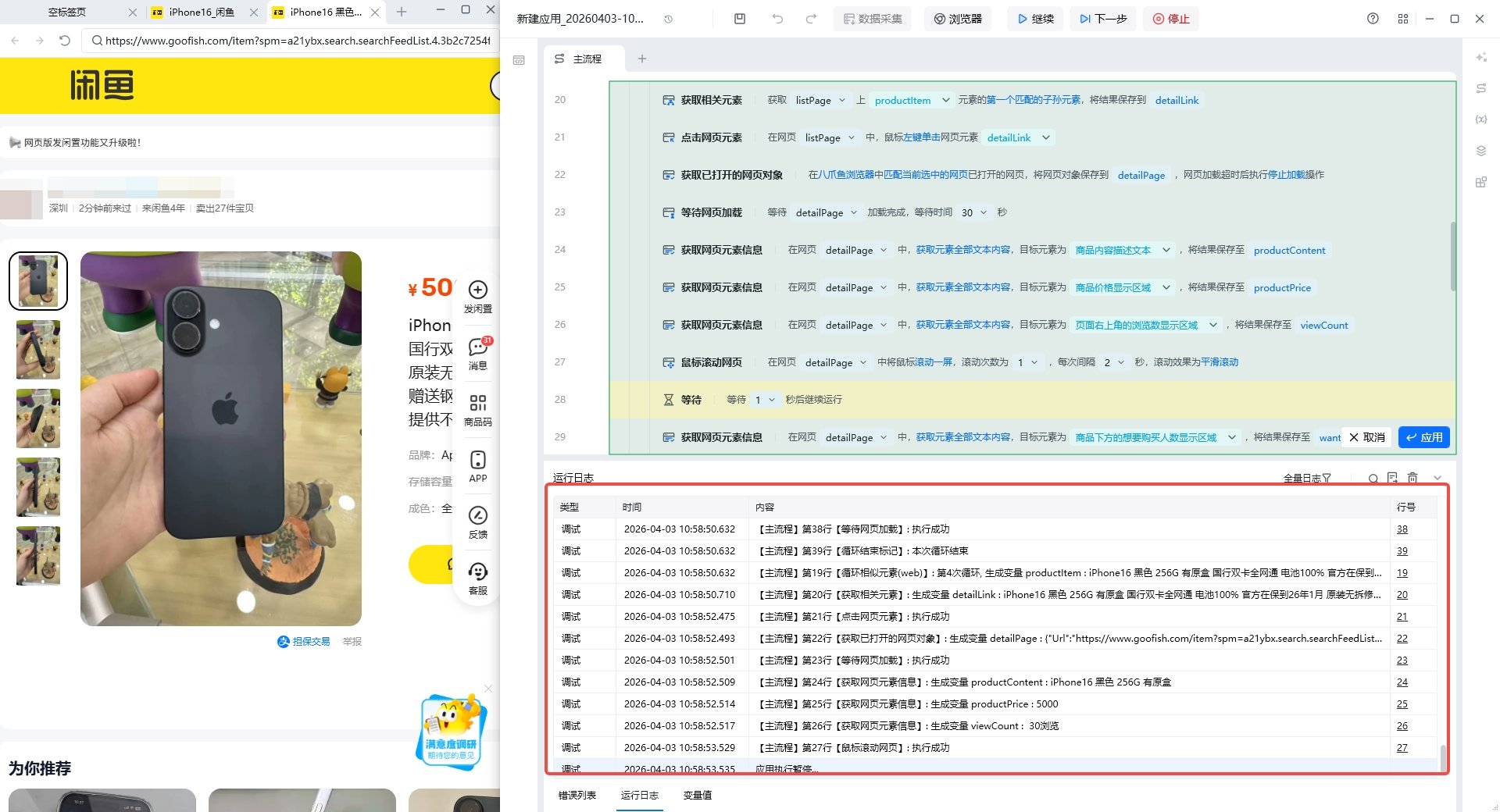Expand 商品内容描述文本 target dropdown in step 24

point(1166,250)
